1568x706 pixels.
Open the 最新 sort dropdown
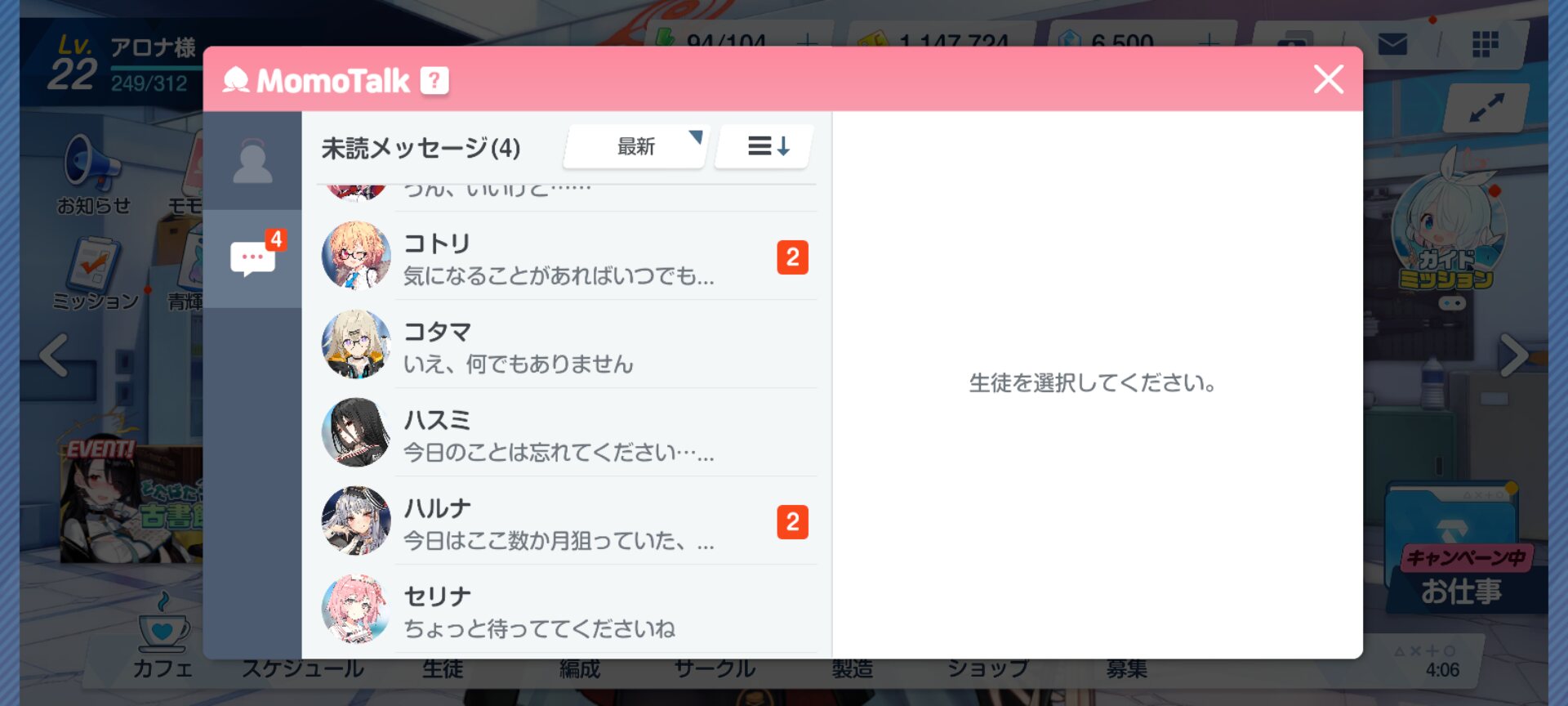(636, 147)
